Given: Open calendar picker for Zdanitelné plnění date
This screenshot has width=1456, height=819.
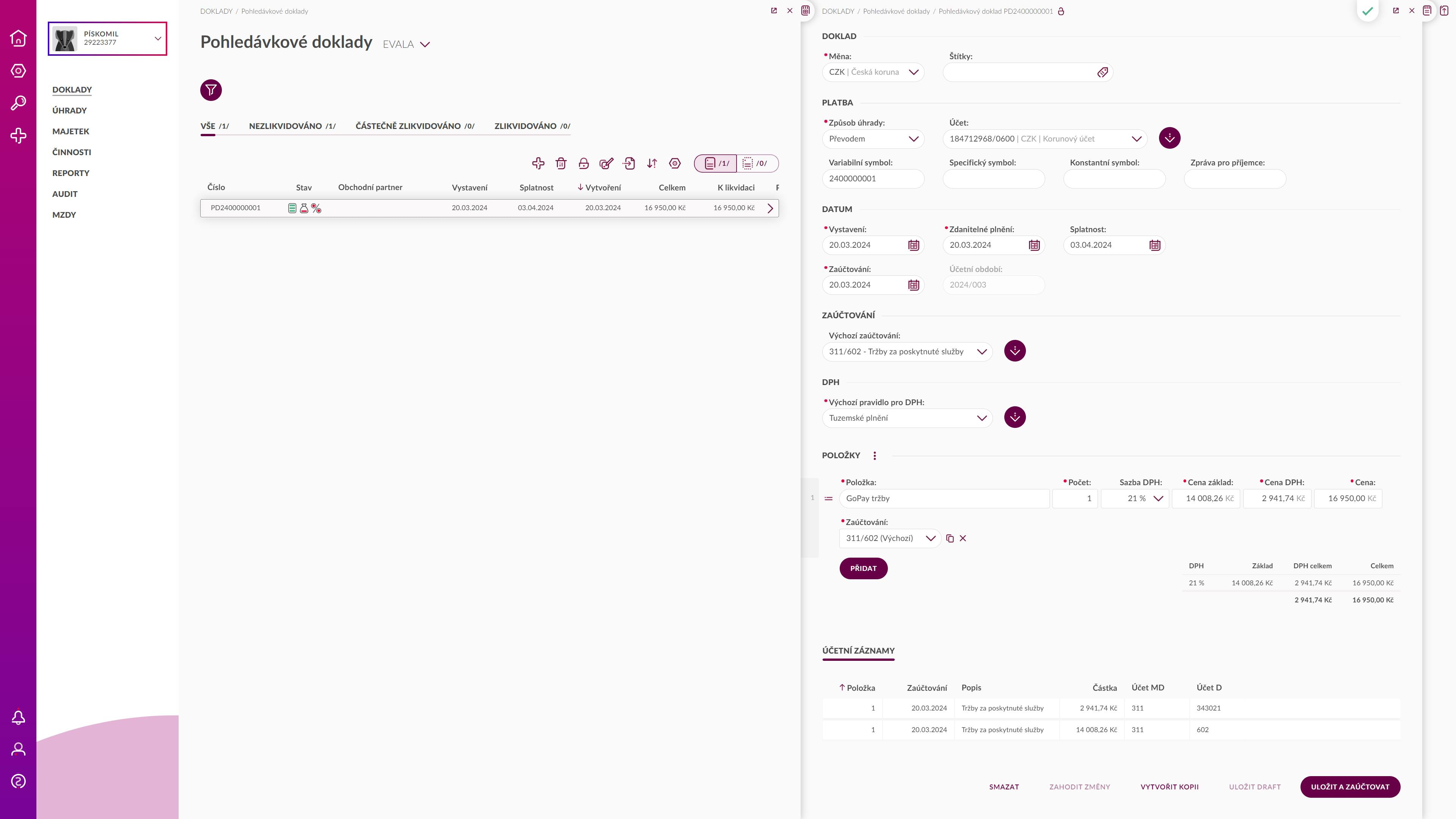Looking at the screenshot, I should (1034, 245).
